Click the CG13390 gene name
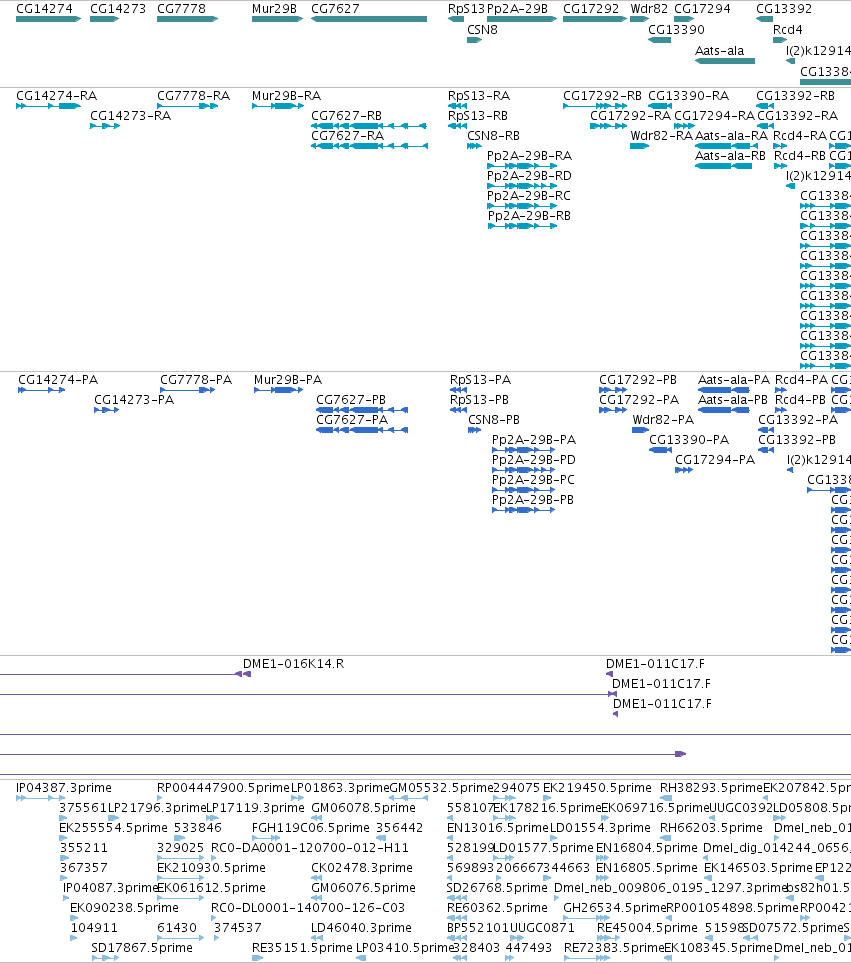 tap(676, 29)
